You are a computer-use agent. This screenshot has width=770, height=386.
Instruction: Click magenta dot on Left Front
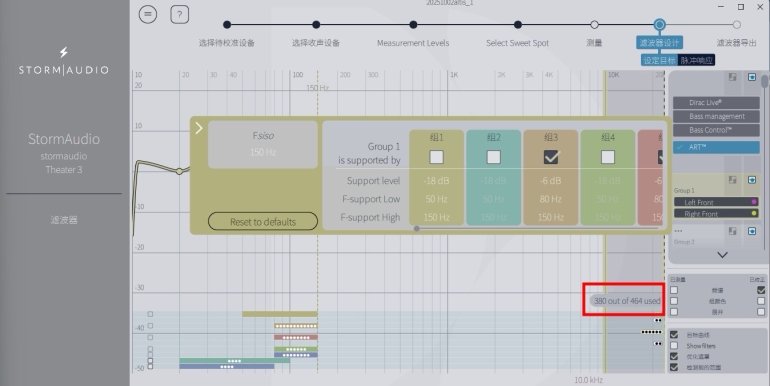(x=754, y=202)
